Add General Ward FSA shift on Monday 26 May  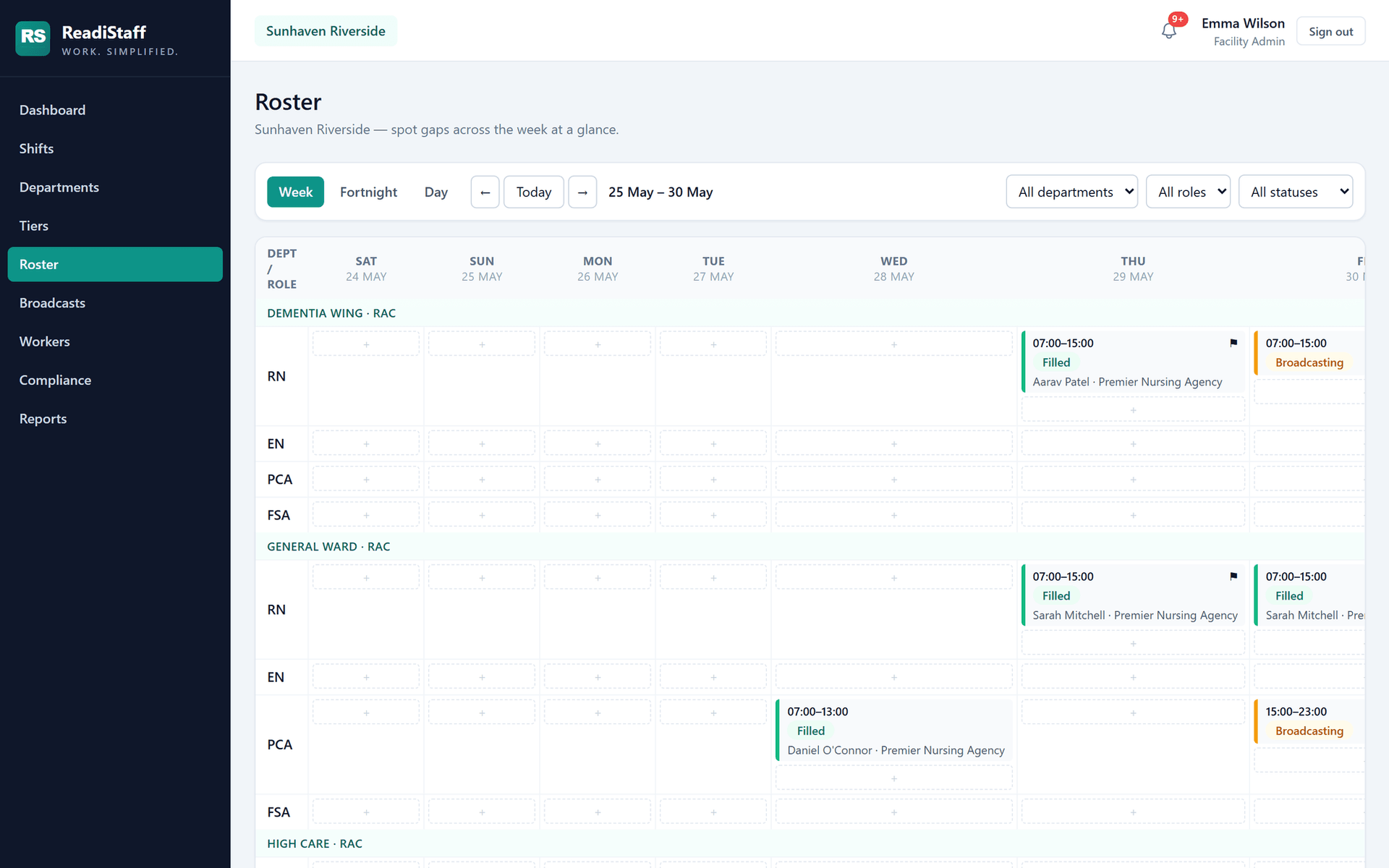coord(598,812)
